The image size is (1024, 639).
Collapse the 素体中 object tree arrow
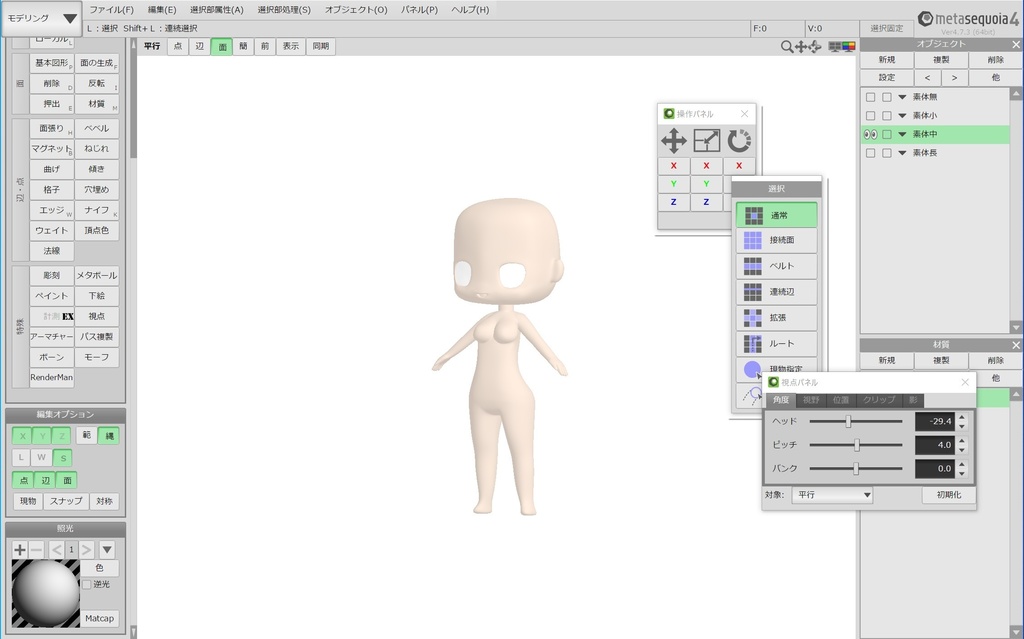903,135
